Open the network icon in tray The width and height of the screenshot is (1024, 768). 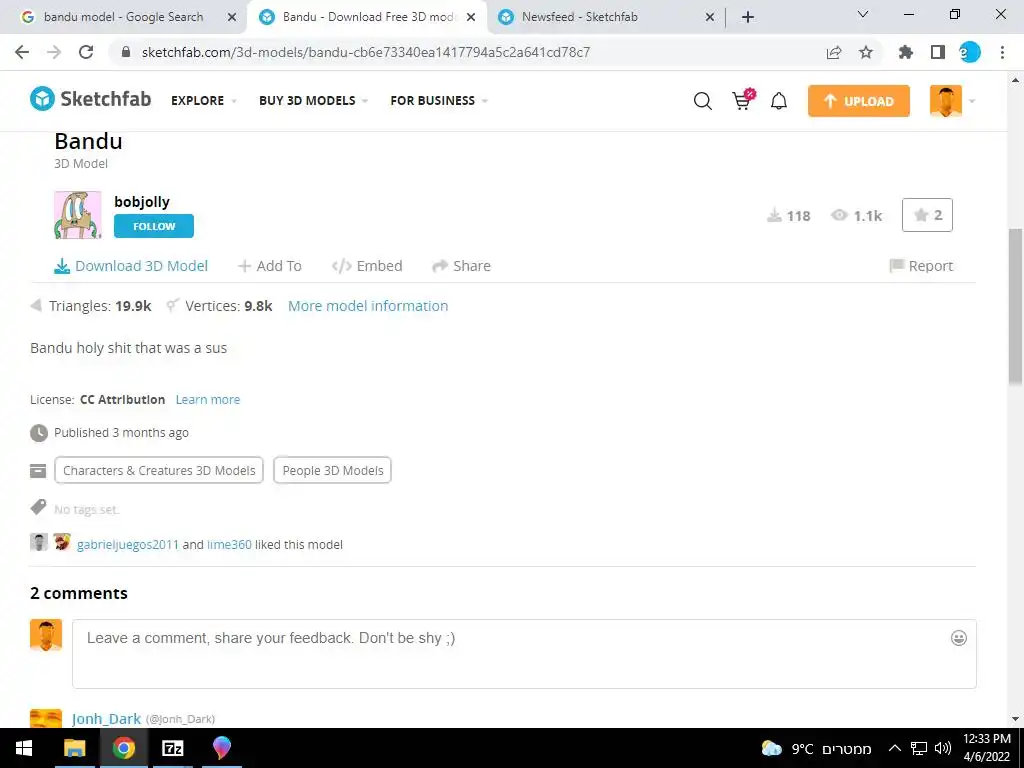point(919,748)
